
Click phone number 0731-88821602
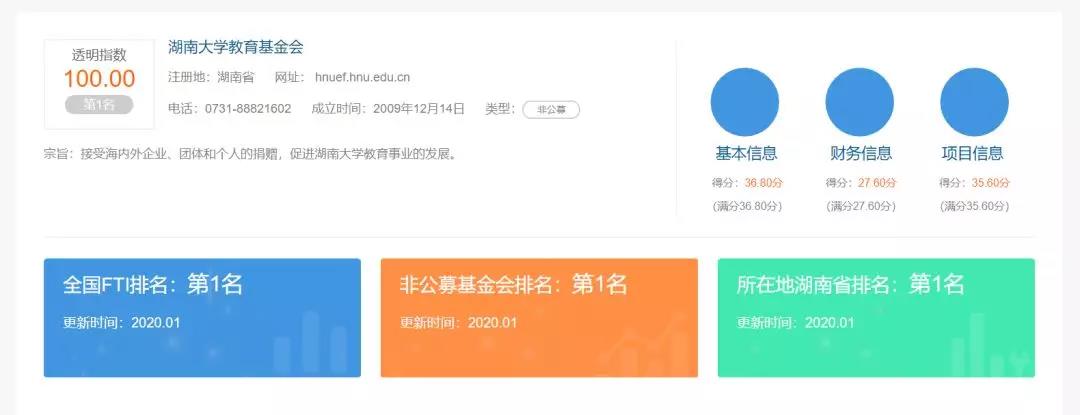pyautogui.click(x=248, y=109)
